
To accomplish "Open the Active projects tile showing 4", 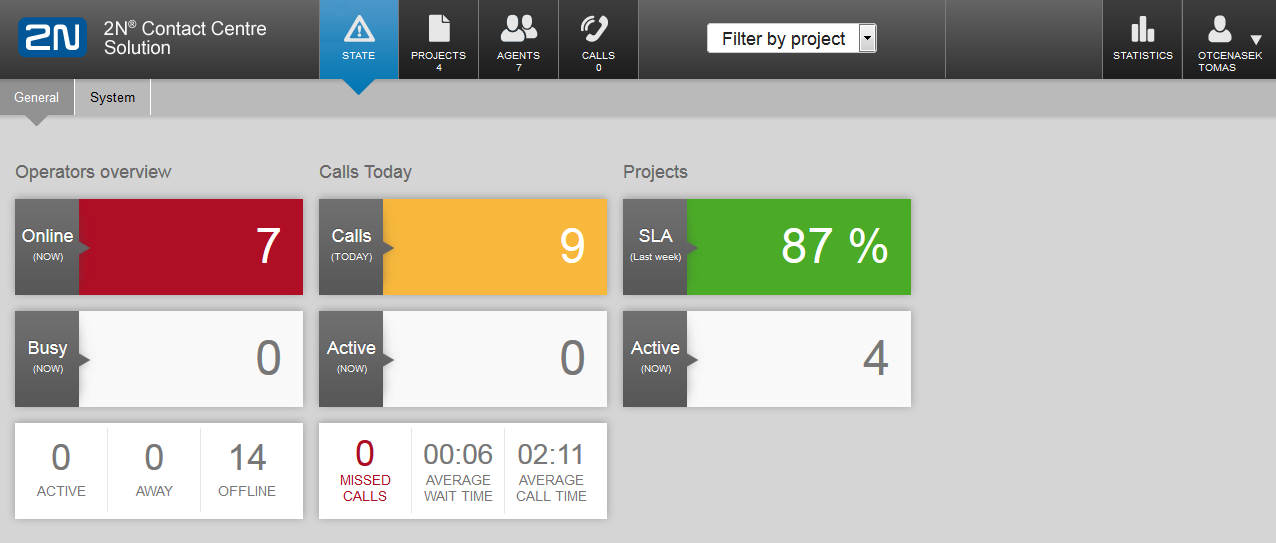I will 767,359.
